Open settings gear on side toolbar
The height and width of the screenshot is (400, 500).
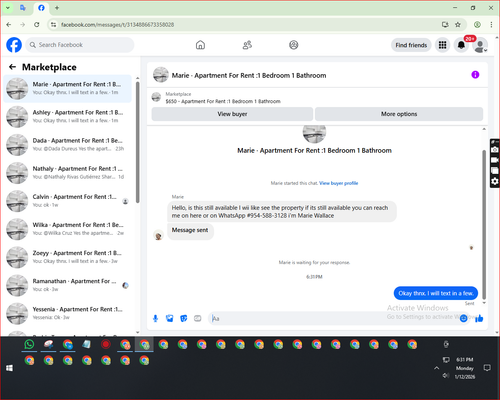coord(495,181)
